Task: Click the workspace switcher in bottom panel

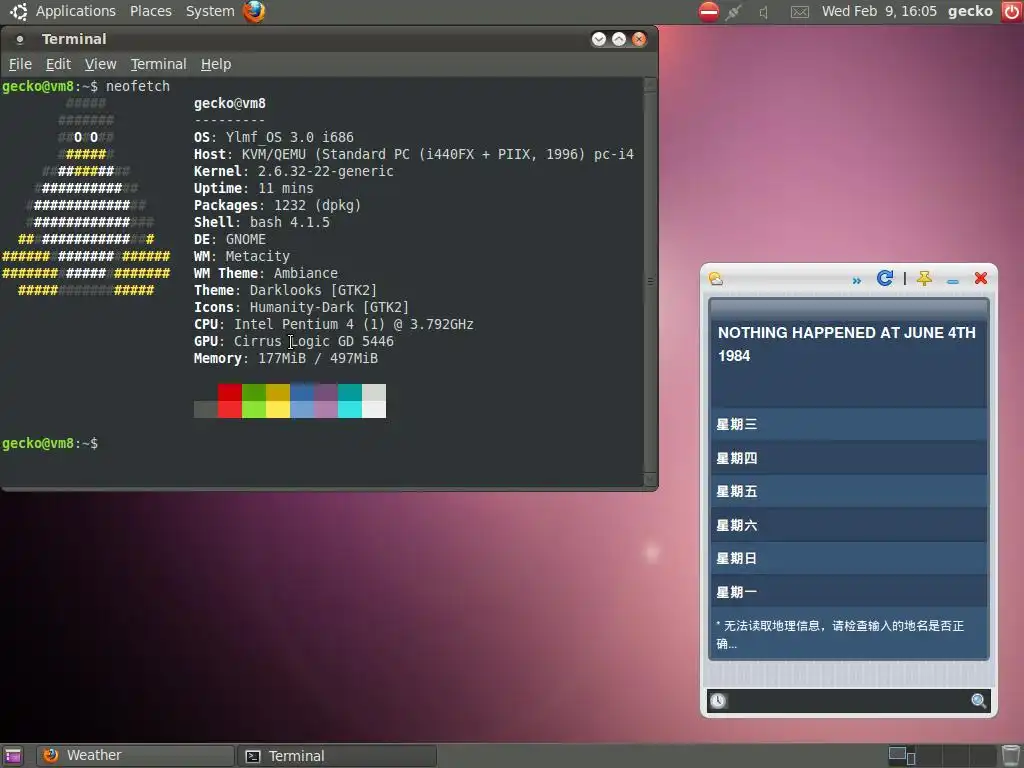Action: point(943,756)
